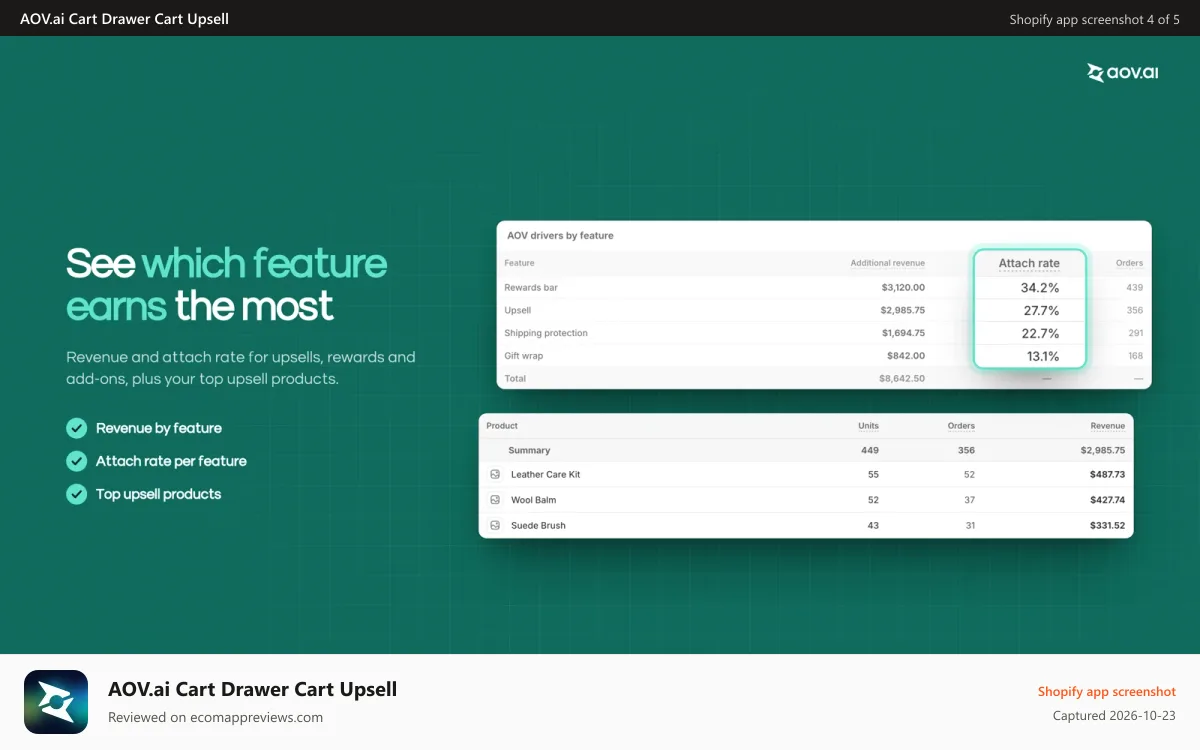The height and width of the screenshot is (750, 1200).
Task: Click the $8,642.50 total revenue
Action: pyautogui.click(x=902, y=378)
